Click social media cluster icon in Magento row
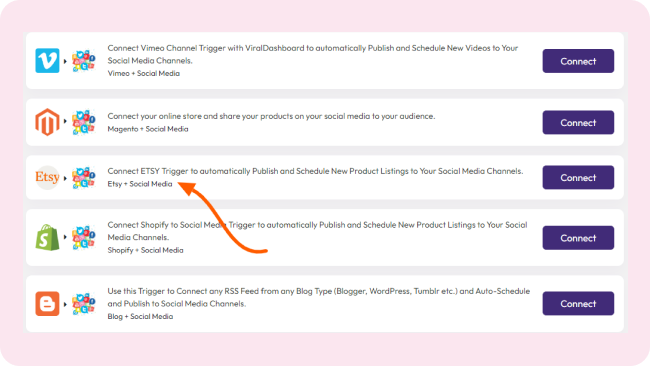 (x=84, y=122)
